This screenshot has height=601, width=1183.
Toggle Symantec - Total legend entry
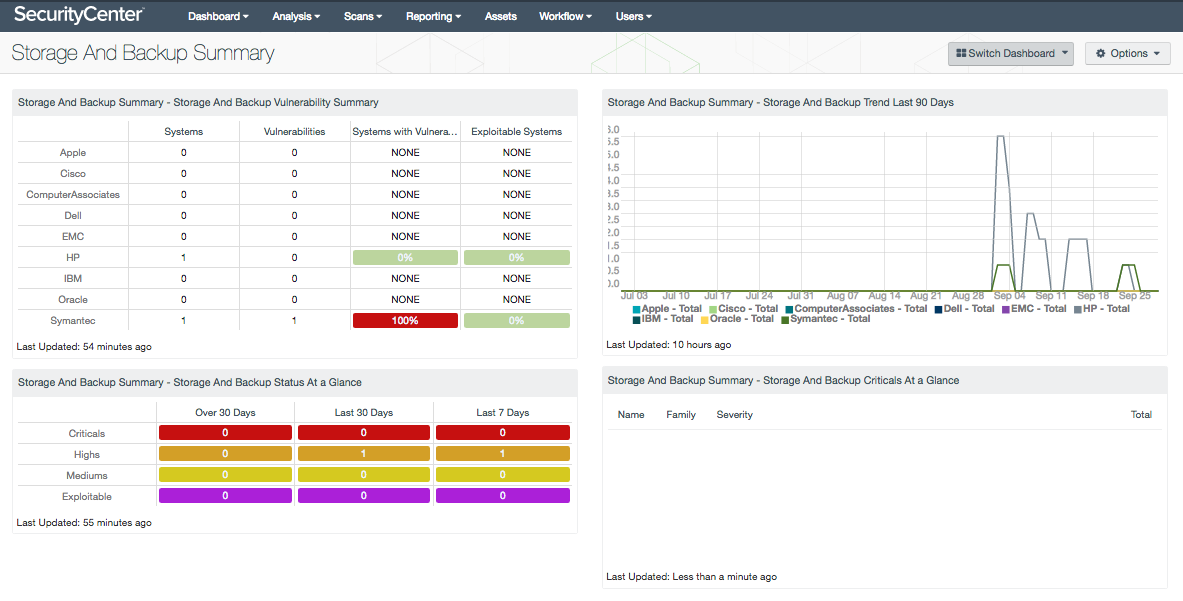825,319
